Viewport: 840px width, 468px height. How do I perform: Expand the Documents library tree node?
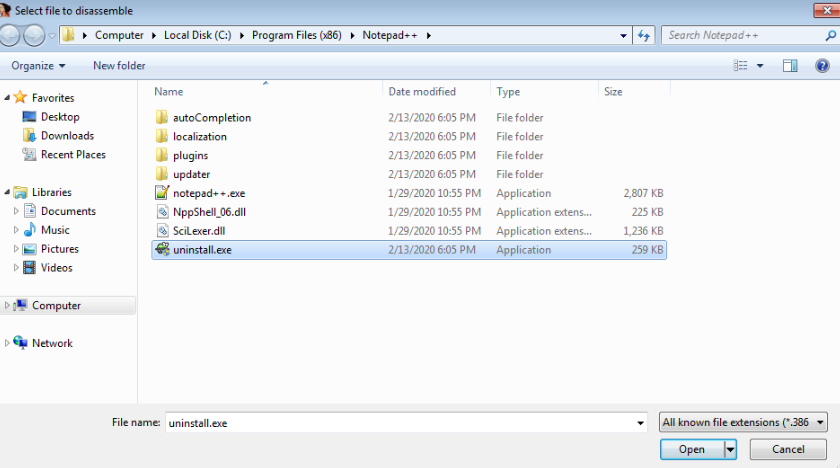(16, 211)
